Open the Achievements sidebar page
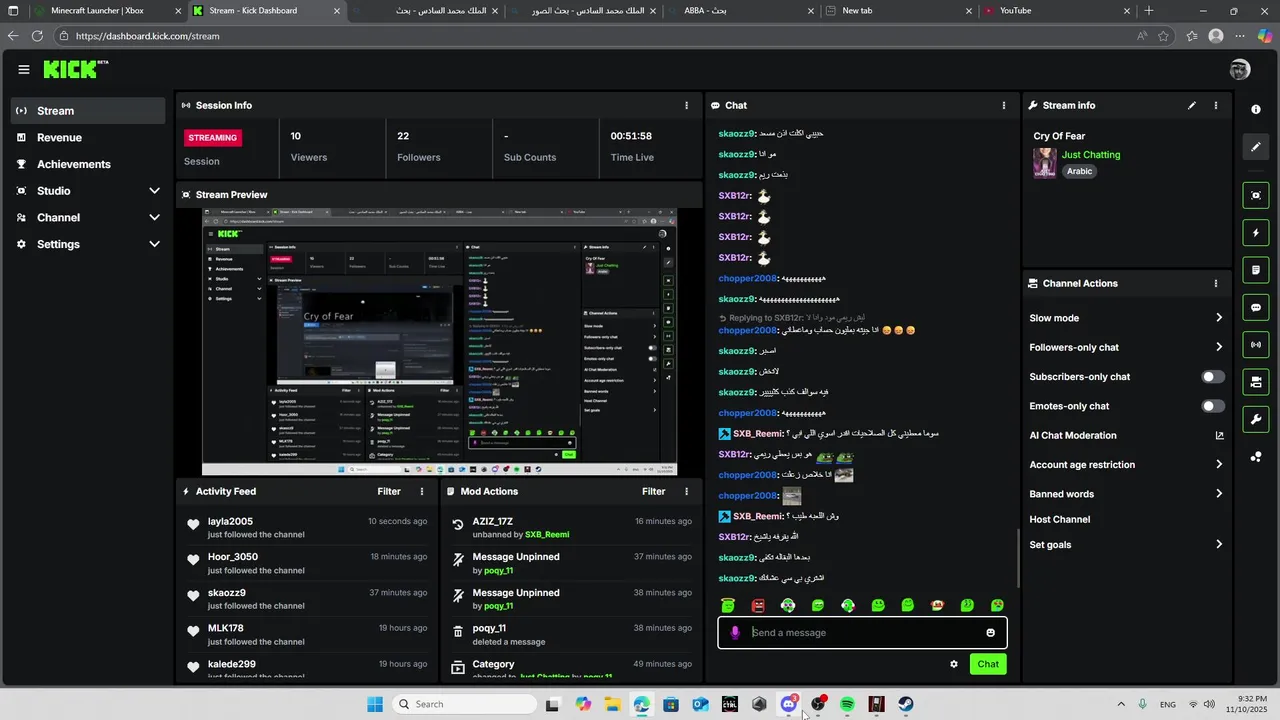This screenshot has width=1280, height=720. pos(88,164)
